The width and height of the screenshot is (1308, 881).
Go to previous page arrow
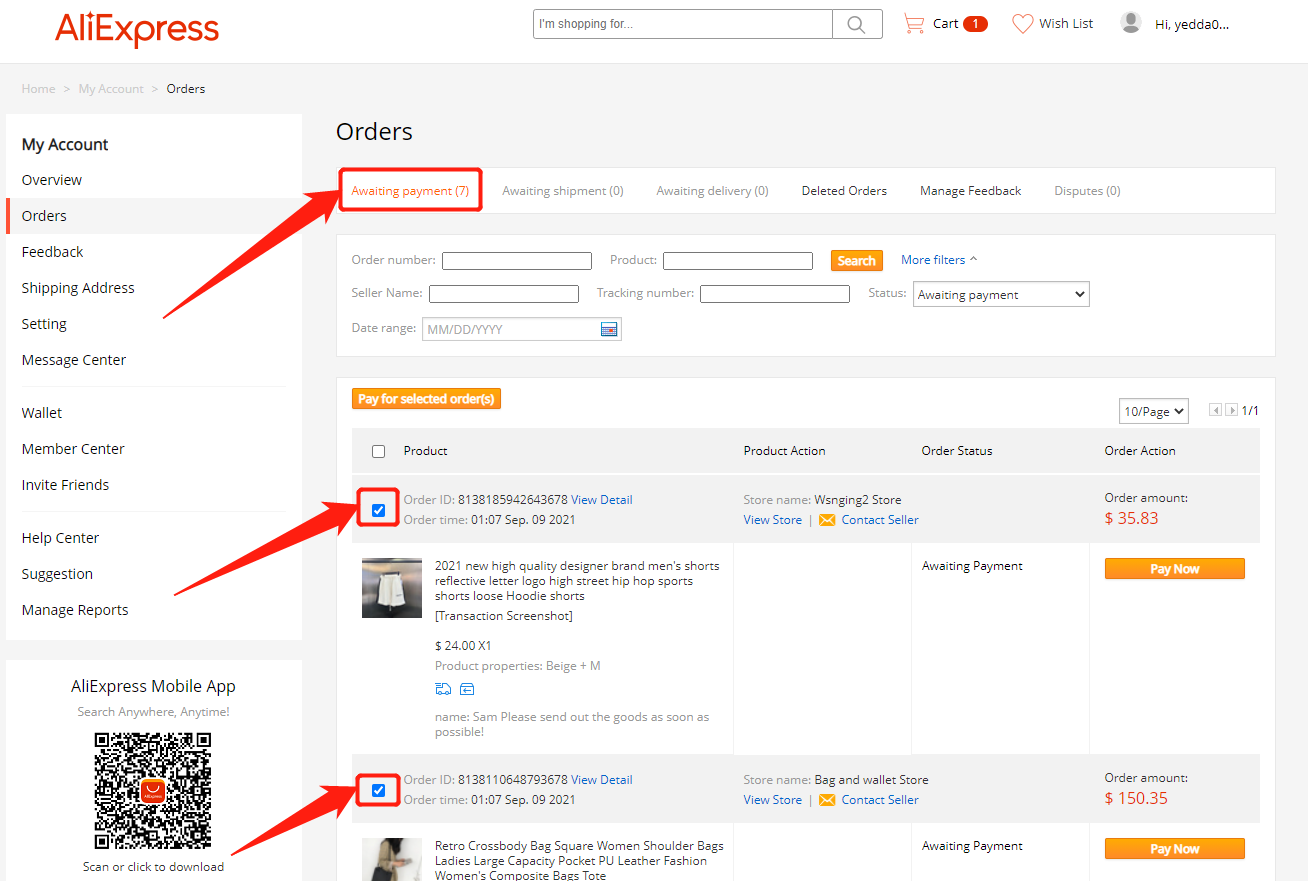click(1215, 410)
